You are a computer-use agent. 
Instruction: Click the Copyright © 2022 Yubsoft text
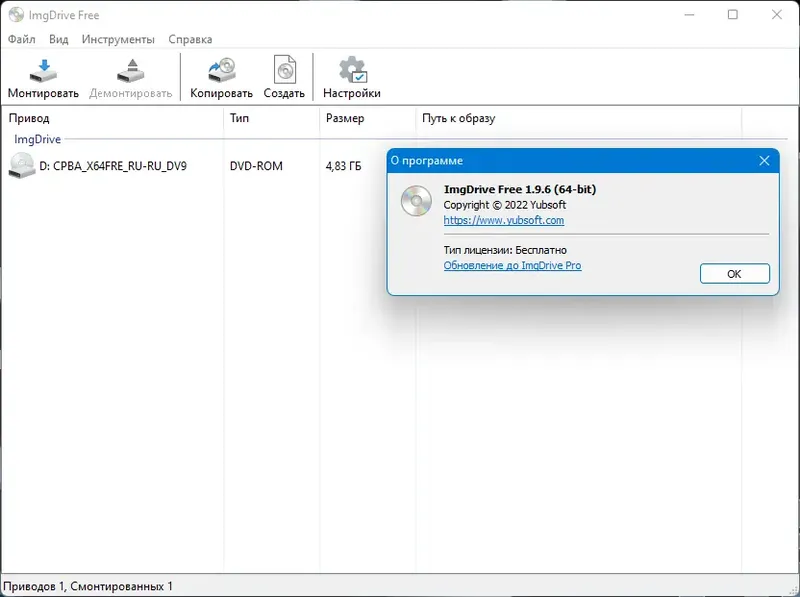pos(505,205)
